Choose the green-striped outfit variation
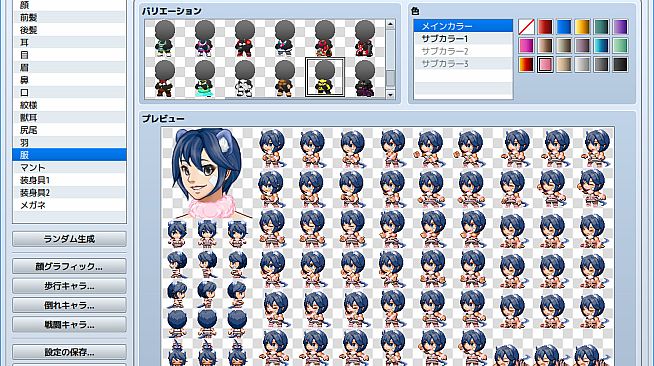654x366 pixels. (165, 38)
